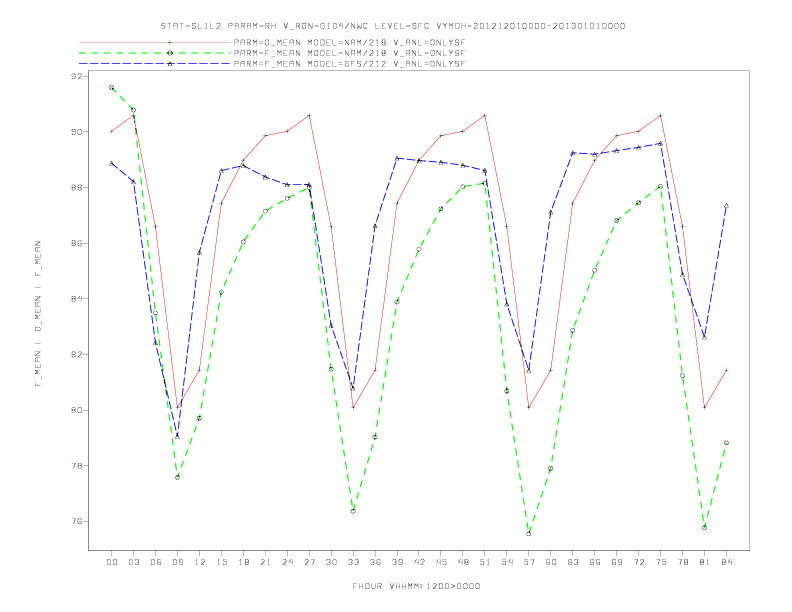Click the blue triangle data point at hour 00
Screen dimensions: 792x612
[112, 163]
